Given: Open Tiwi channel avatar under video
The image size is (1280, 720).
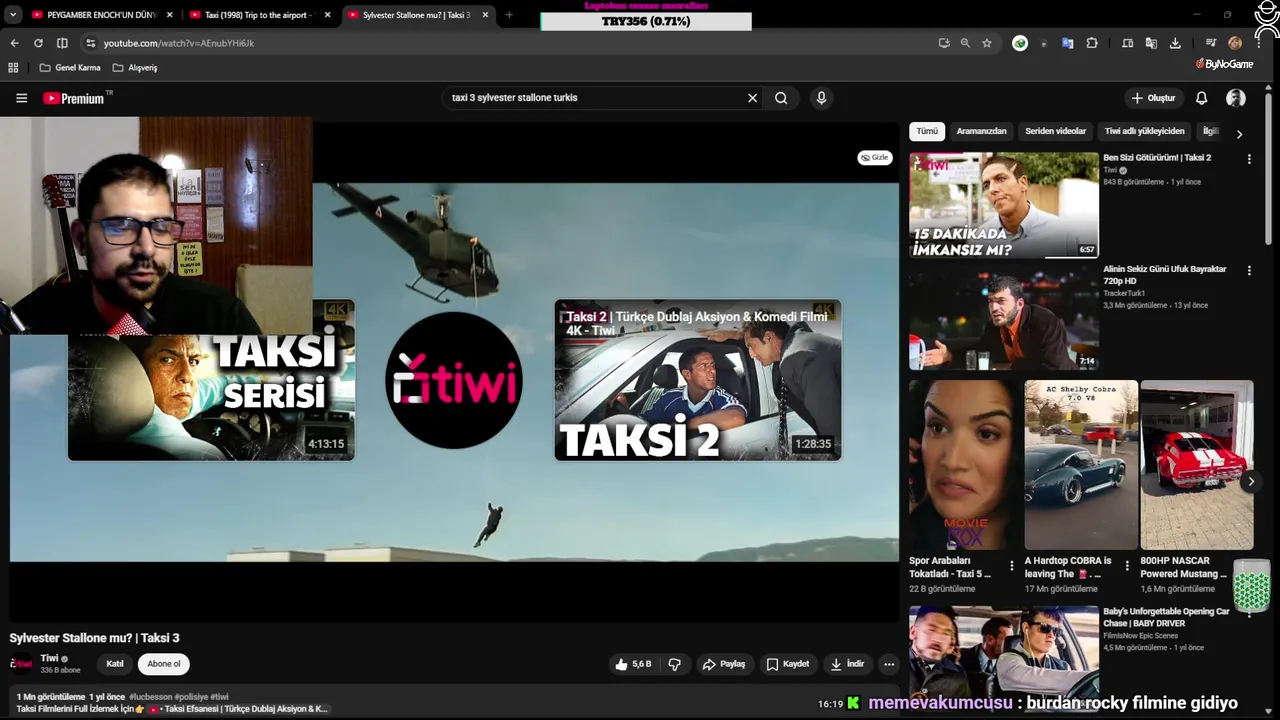Looking at the screenshot, I should pos(21,664).
